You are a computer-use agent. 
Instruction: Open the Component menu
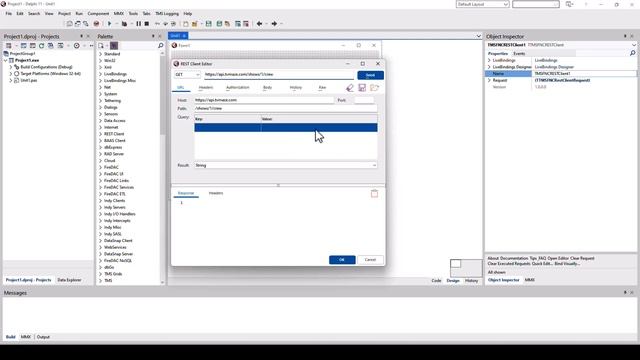98,13
